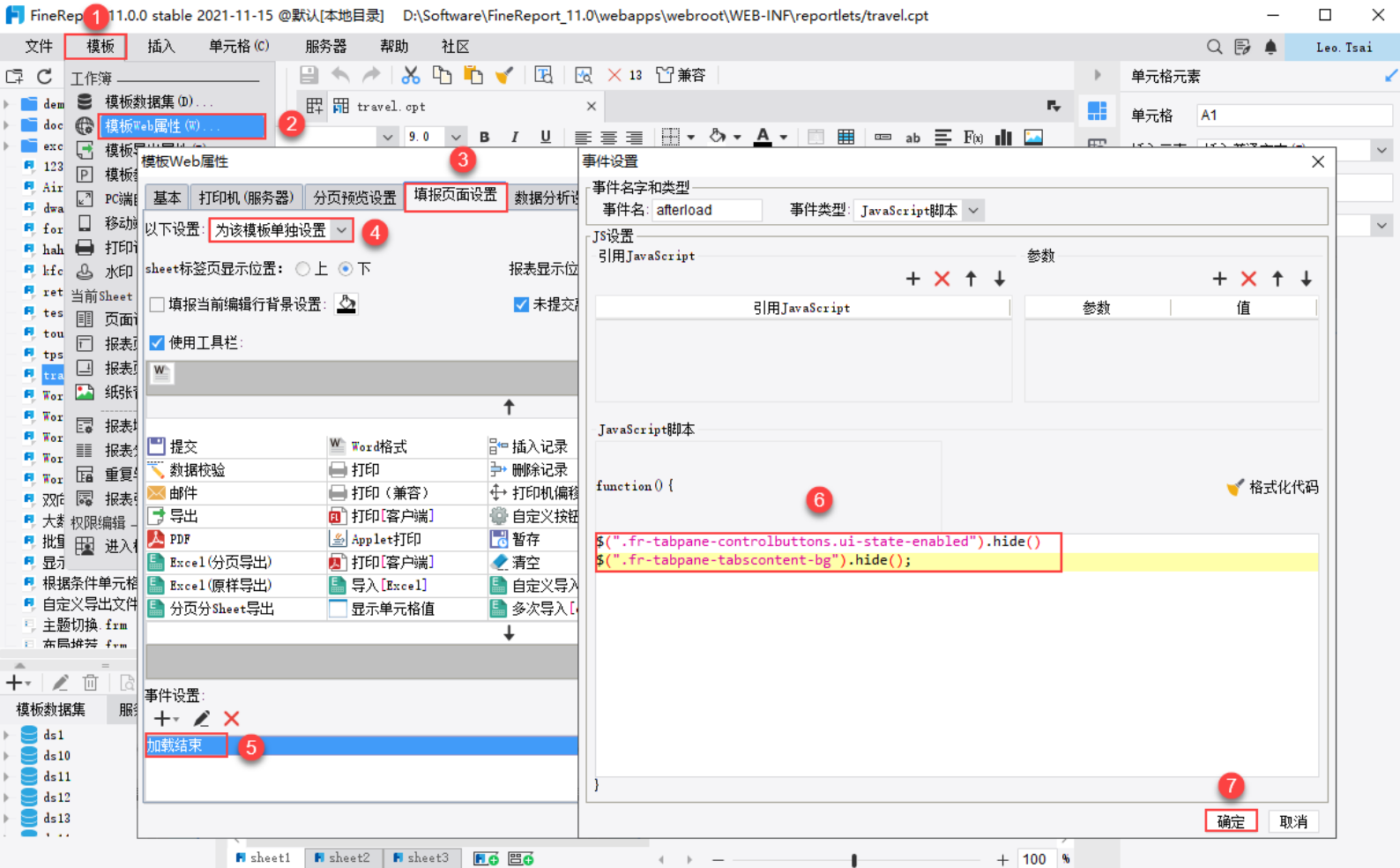Select the 上 radio button
This screenshot has height=868, width=1400.
click(x=303, y=268)
